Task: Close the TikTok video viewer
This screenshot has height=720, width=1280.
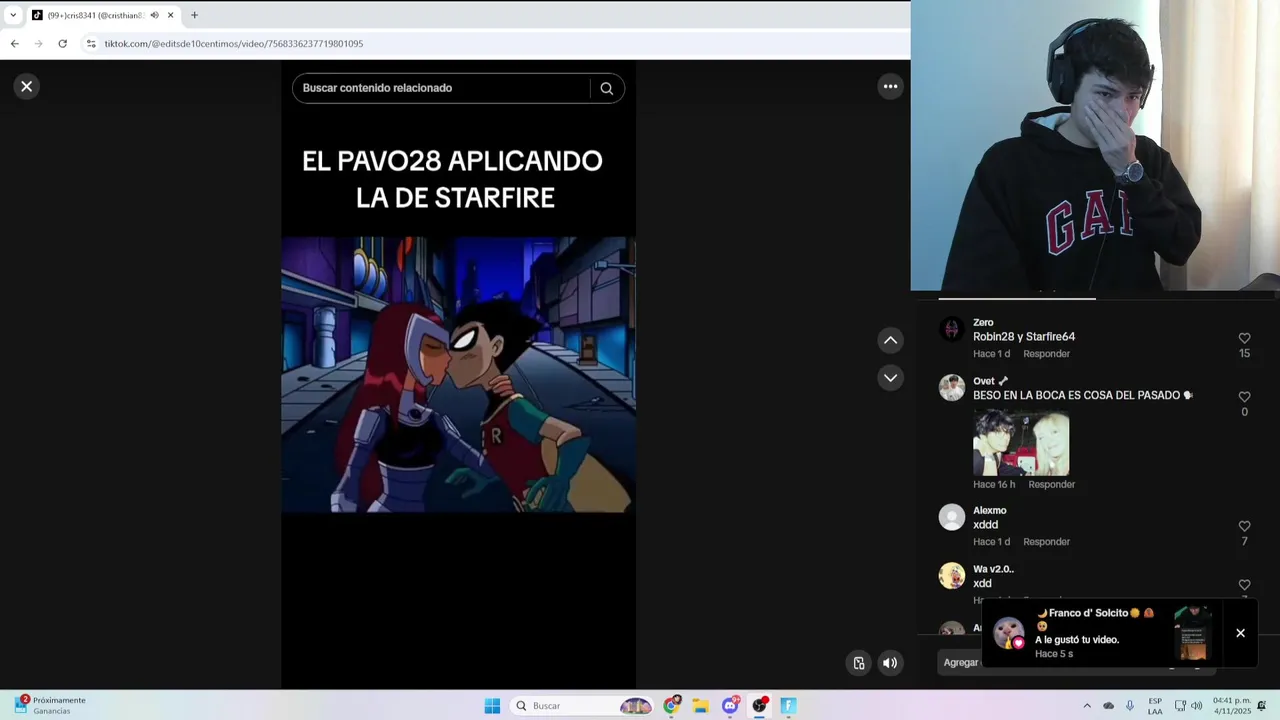Action: 27,86
